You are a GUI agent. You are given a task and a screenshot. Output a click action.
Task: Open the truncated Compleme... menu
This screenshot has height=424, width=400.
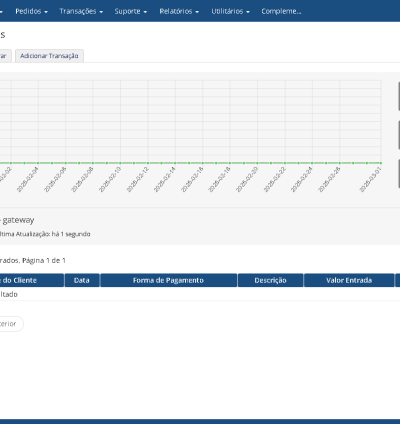point(281,11)
